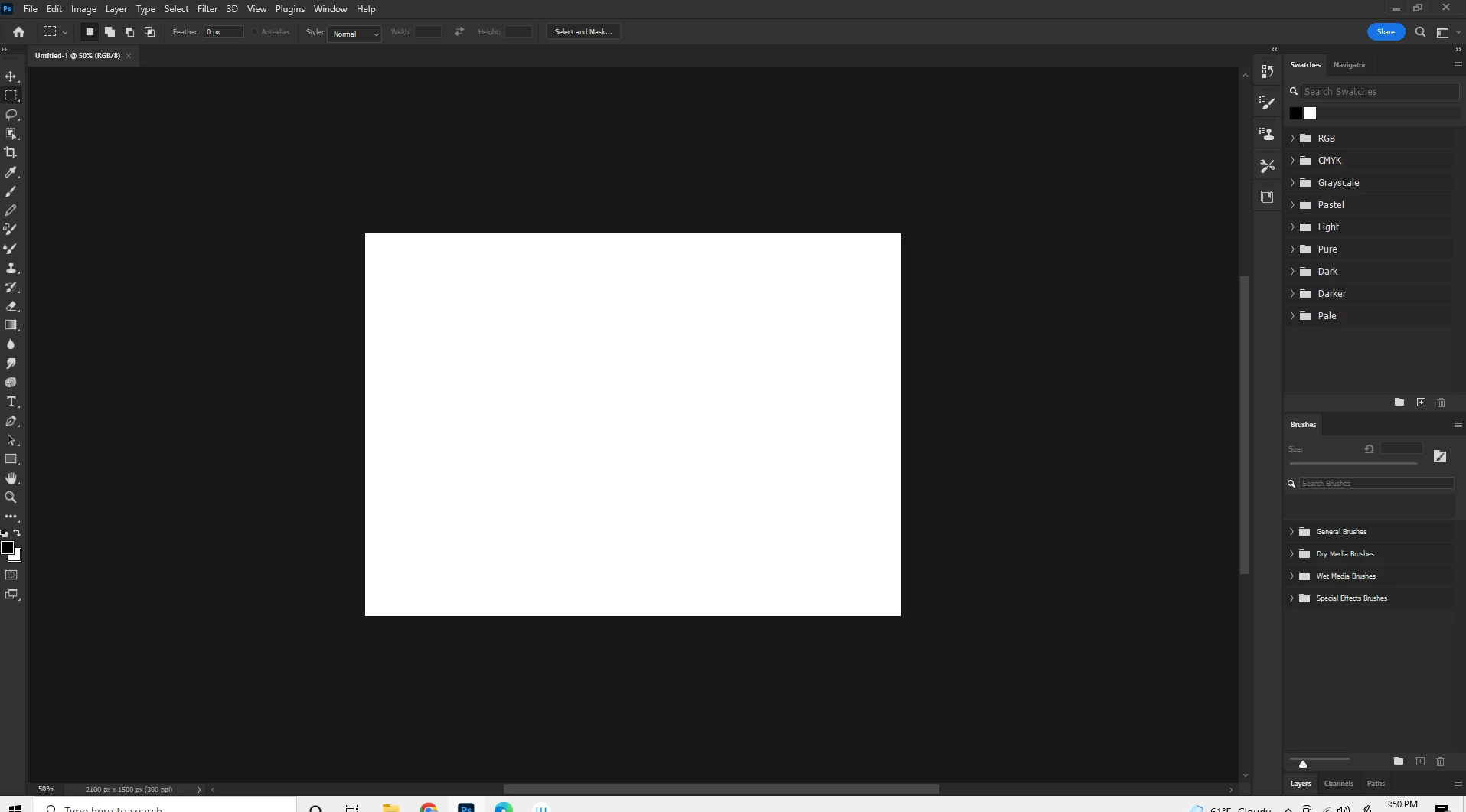Screen dimensions: 1466x812
Task: Create new swatch in Swatches panel
Action: pyautogui.click(x=1421, y=403)
